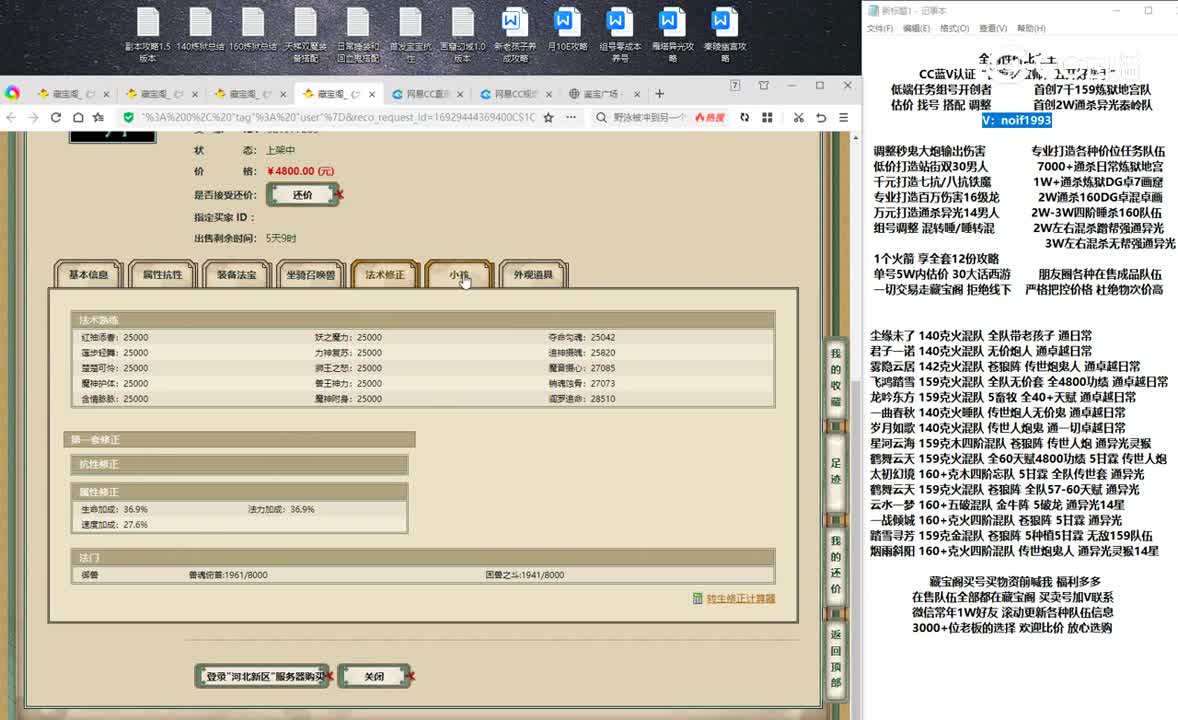This screenshot has height=720, width=1178.
Task: Open Notepad 文件(F) menu
Action: pos(880,28)
